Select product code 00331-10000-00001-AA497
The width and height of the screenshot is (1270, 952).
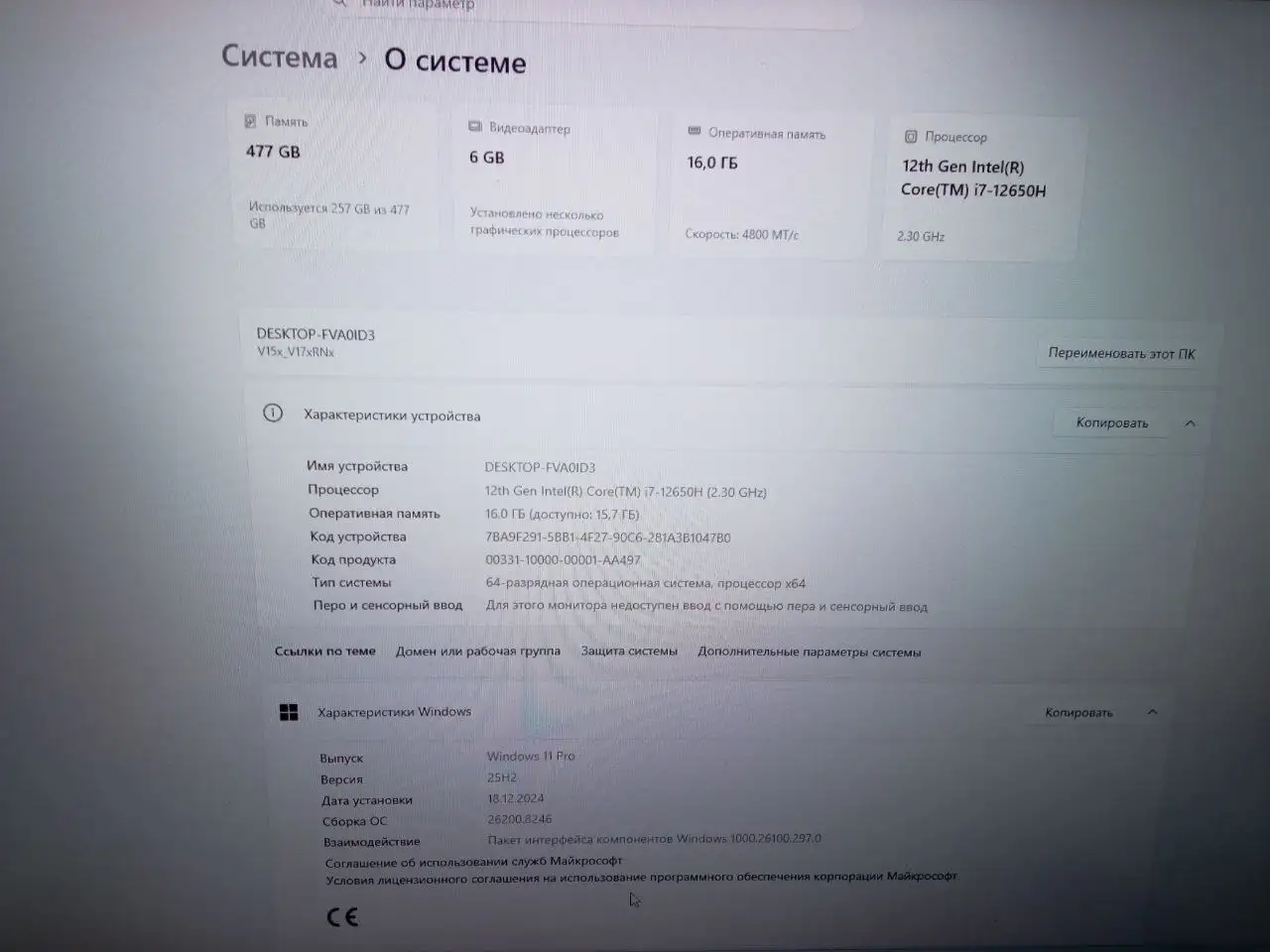pyautogui.click(x=563, y=559)
